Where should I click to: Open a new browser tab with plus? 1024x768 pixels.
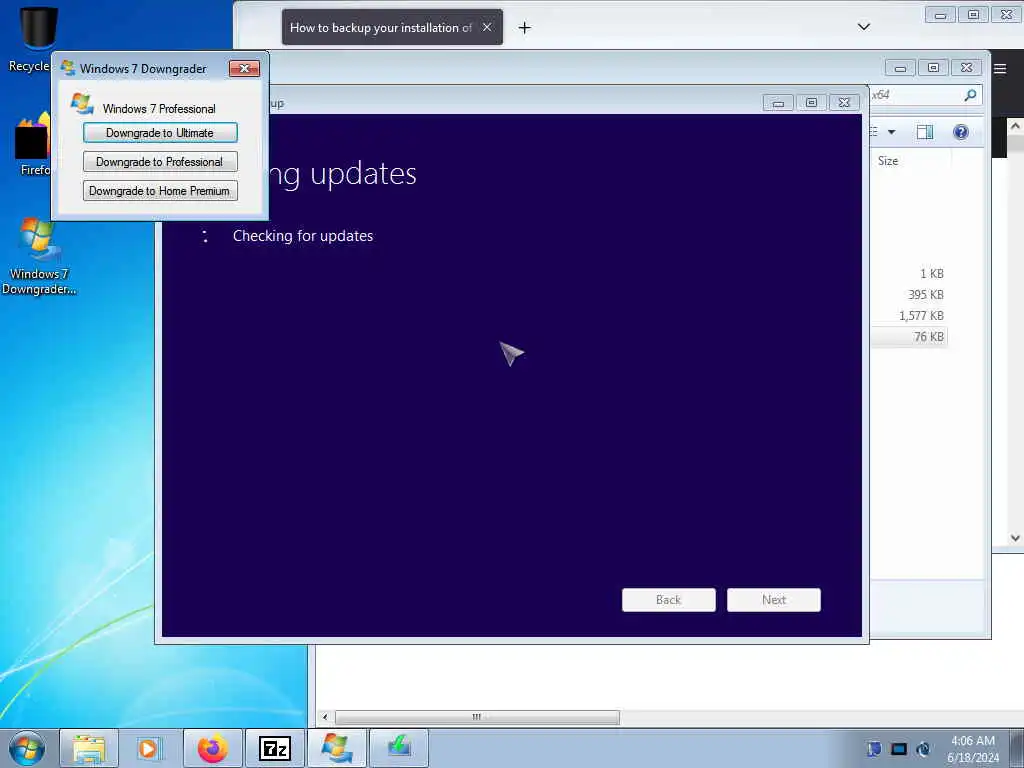pyautogui.click(x=524, y=27)
